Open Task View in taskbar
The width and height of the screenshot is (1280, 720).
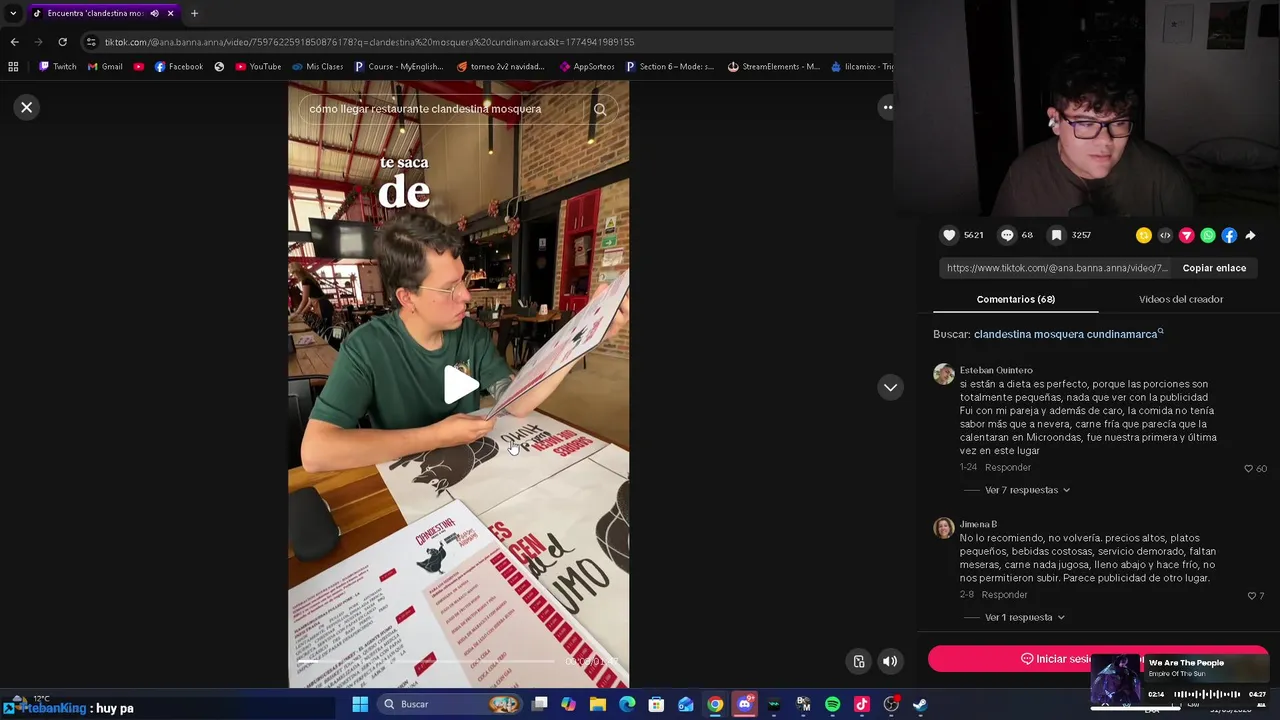pos(540,704)
